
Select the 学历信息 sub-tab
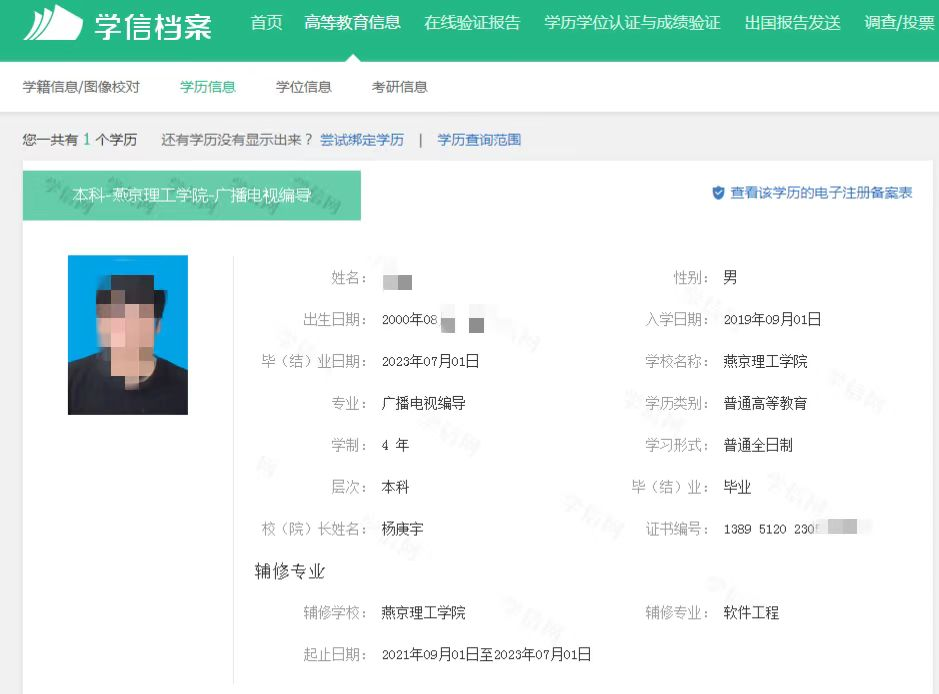pyautogui.click(x=208, y=87)
